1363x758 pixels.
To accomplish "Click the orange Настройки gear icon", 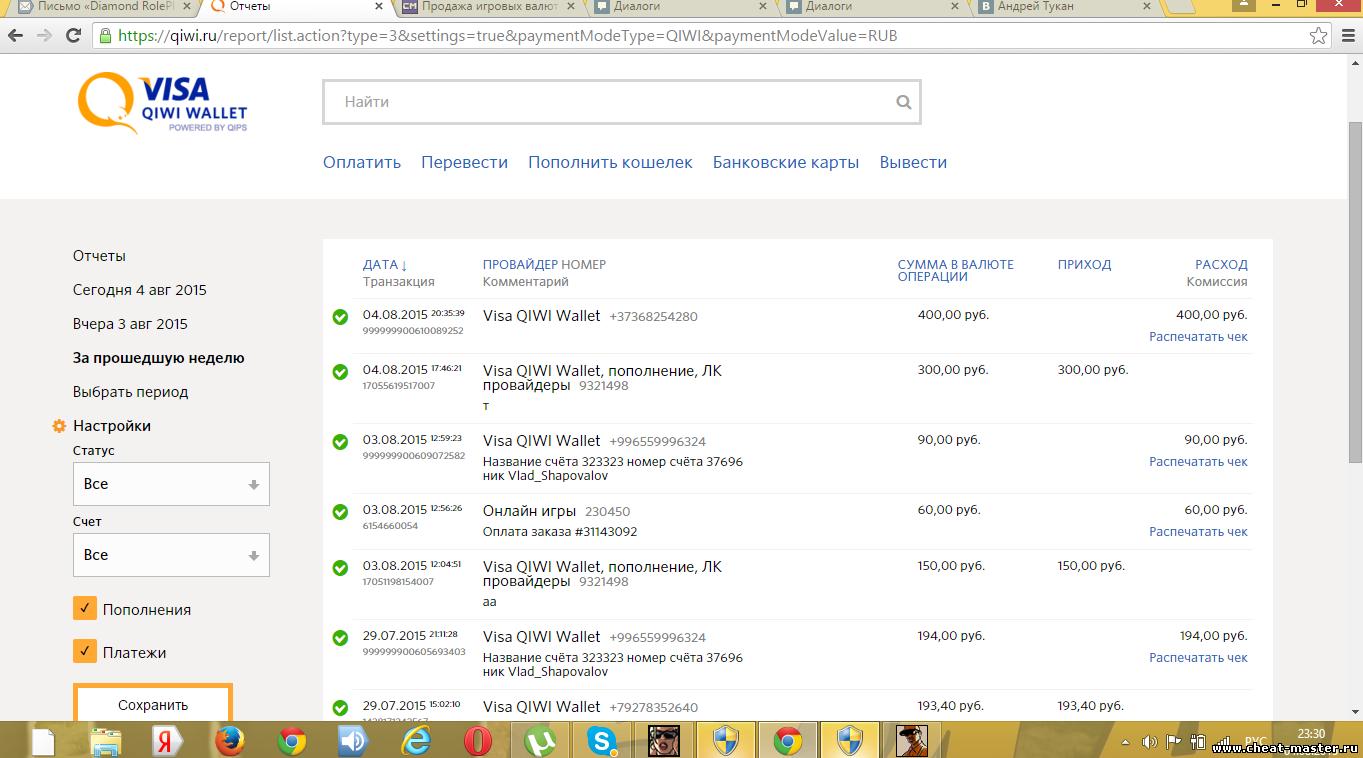I will point(59,427).
